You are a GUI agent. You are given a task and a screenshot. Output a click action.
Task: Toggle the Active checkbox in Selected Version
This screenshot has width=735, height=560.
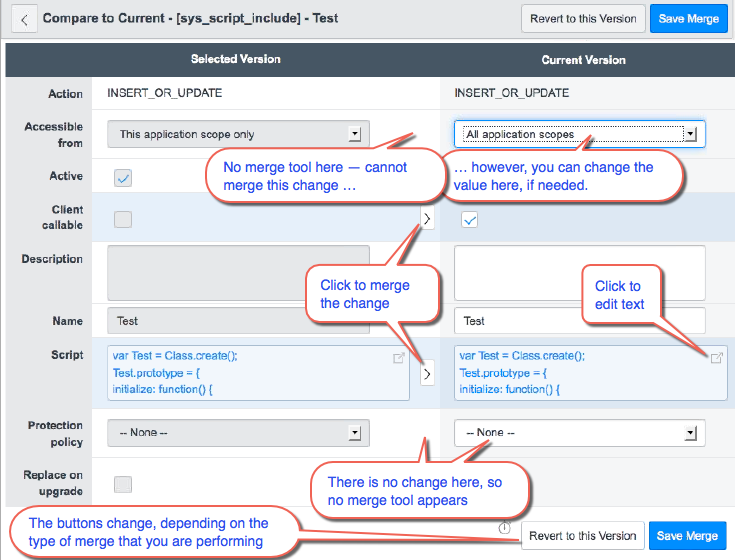pyautogui.click(x=123, y=178)
